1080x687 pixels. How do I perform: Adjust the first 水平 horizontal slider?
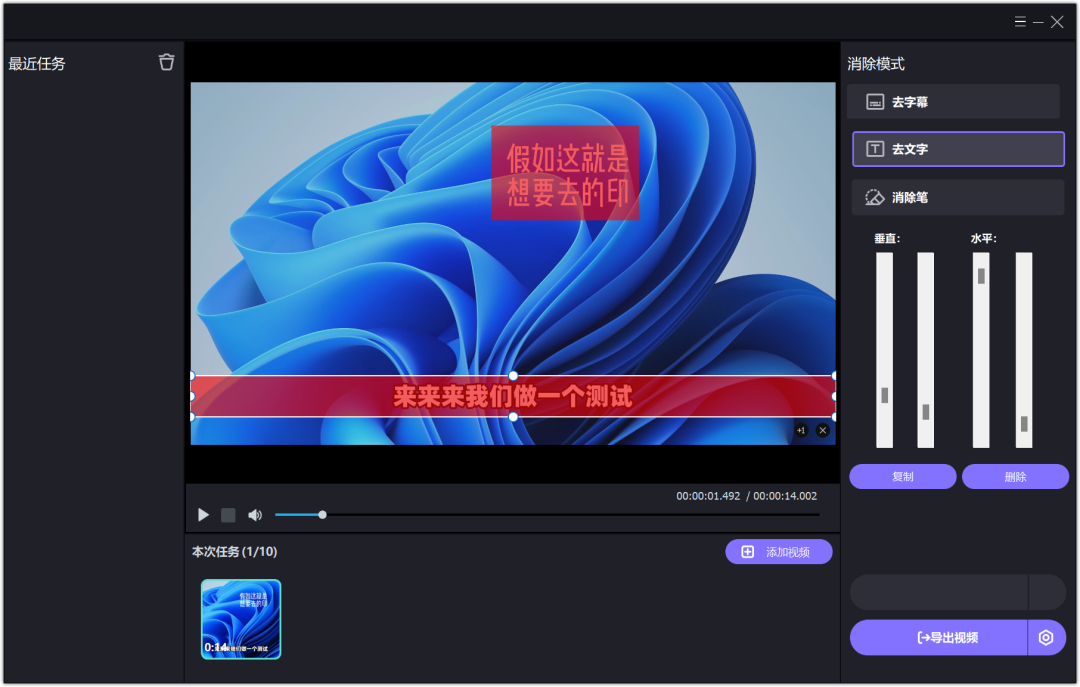point(982,276)
